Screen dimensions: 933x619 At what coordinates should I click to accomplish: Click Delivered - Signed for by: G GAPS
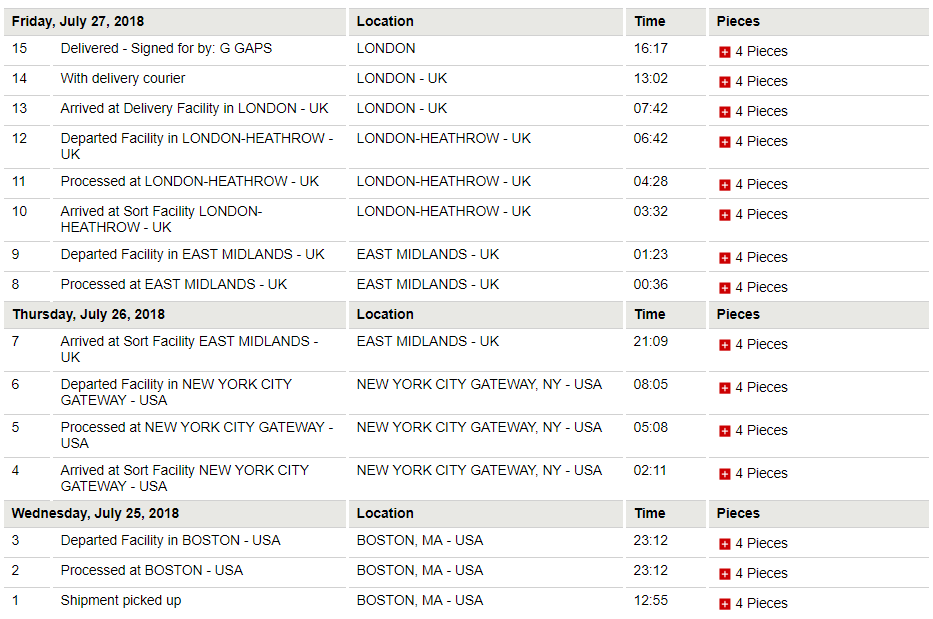(166, 49)
